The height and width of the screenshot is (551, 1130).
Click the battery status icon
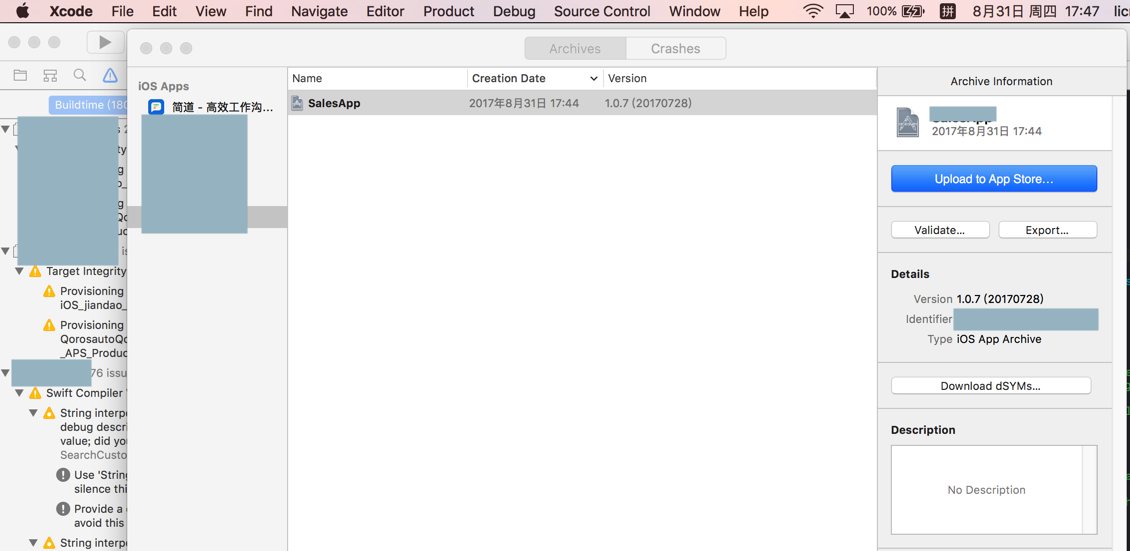pyautogui.click(x=912, y=11)
